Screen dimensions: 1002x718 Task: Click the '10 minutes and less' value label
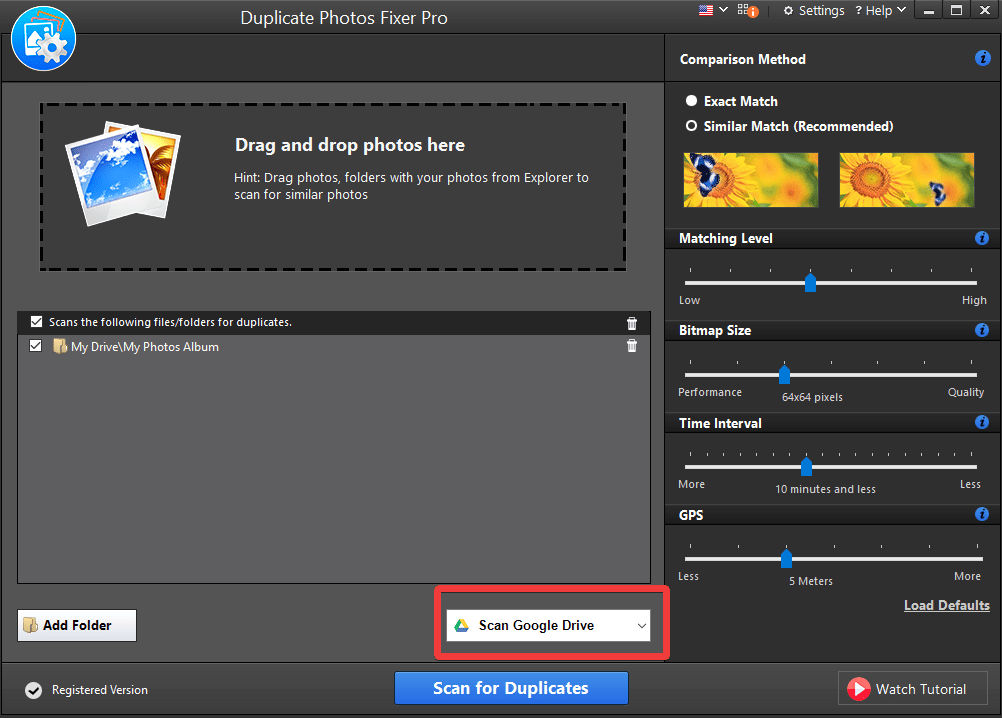point(825,489)
